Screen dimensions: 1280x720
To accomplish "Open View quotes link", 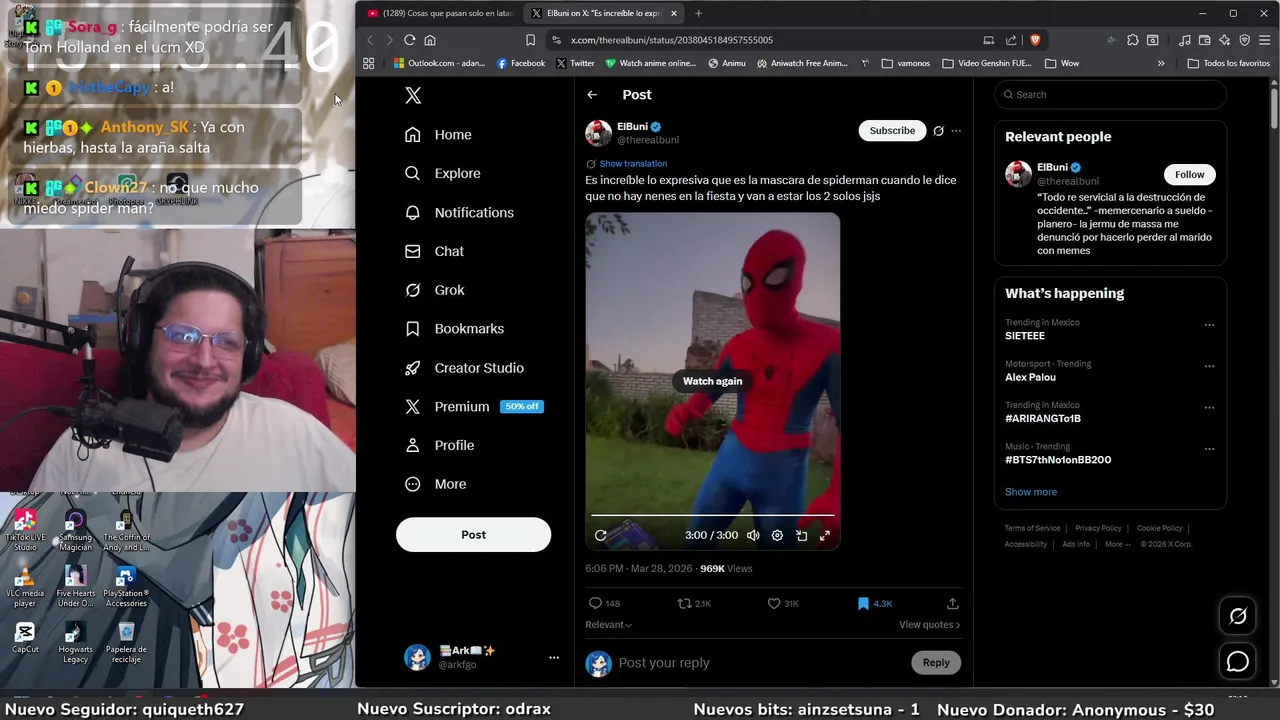I will click(x=929, y=625).
